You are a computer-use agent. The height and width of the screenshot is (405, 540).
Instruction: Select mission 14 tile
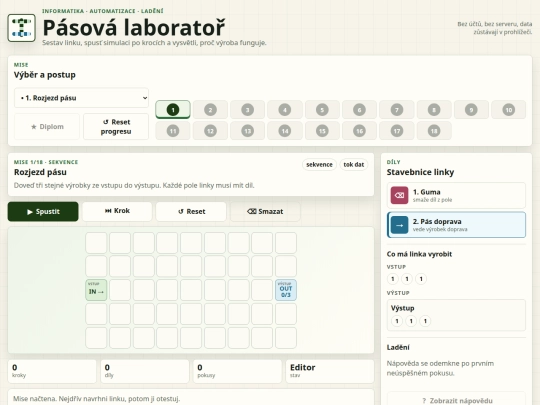click(285, 131)
